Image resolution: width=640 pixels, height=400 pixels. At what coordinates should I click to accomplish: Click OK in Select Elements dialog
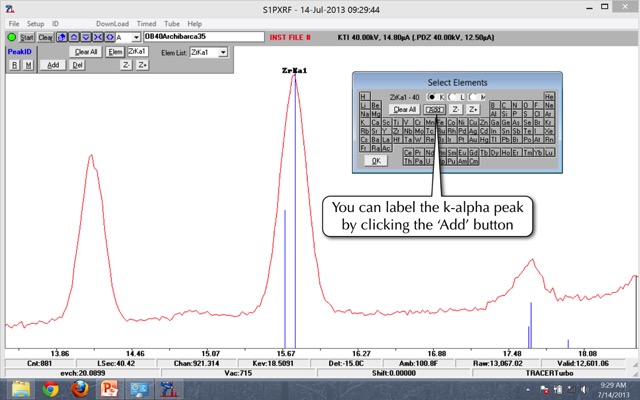pos(375,160)
